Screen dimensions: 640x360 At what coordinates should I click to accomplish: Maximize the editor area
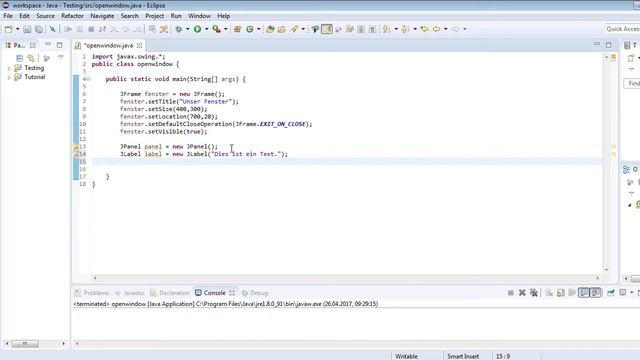pyautogui.click(x=609, y=45)
